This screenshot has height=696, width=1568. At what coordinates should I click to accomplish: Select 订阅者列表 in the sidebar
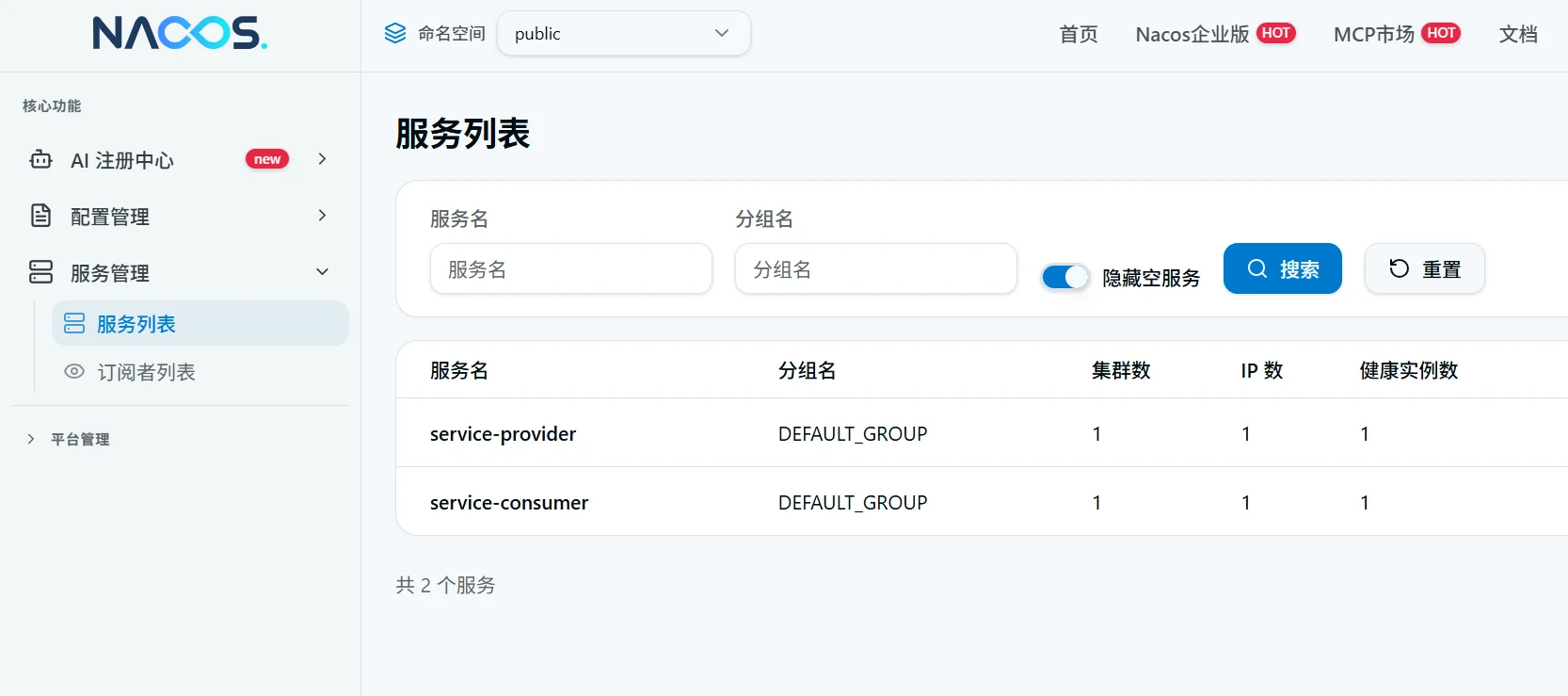[x=200, y=372]
